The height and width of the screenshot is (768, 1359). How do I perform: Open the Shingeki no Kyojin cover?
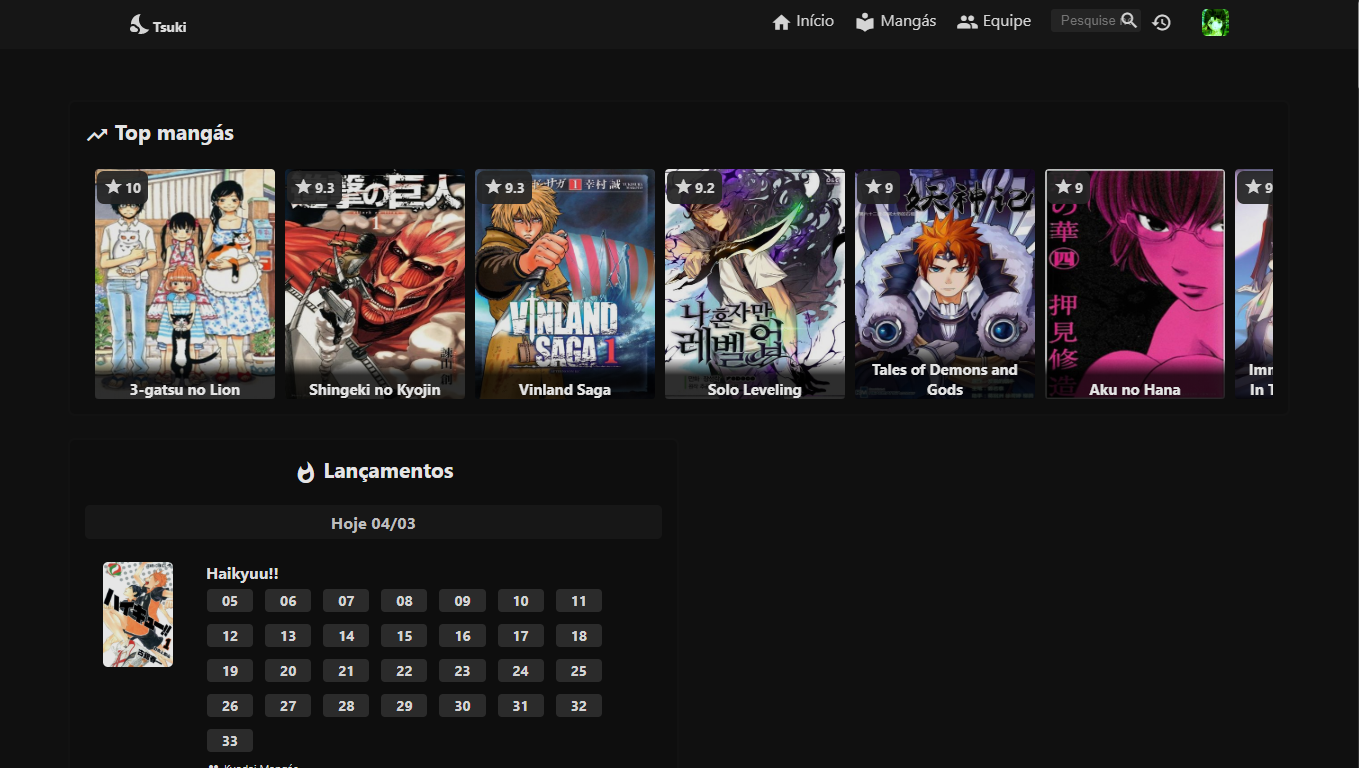click(x=375, y=284)
